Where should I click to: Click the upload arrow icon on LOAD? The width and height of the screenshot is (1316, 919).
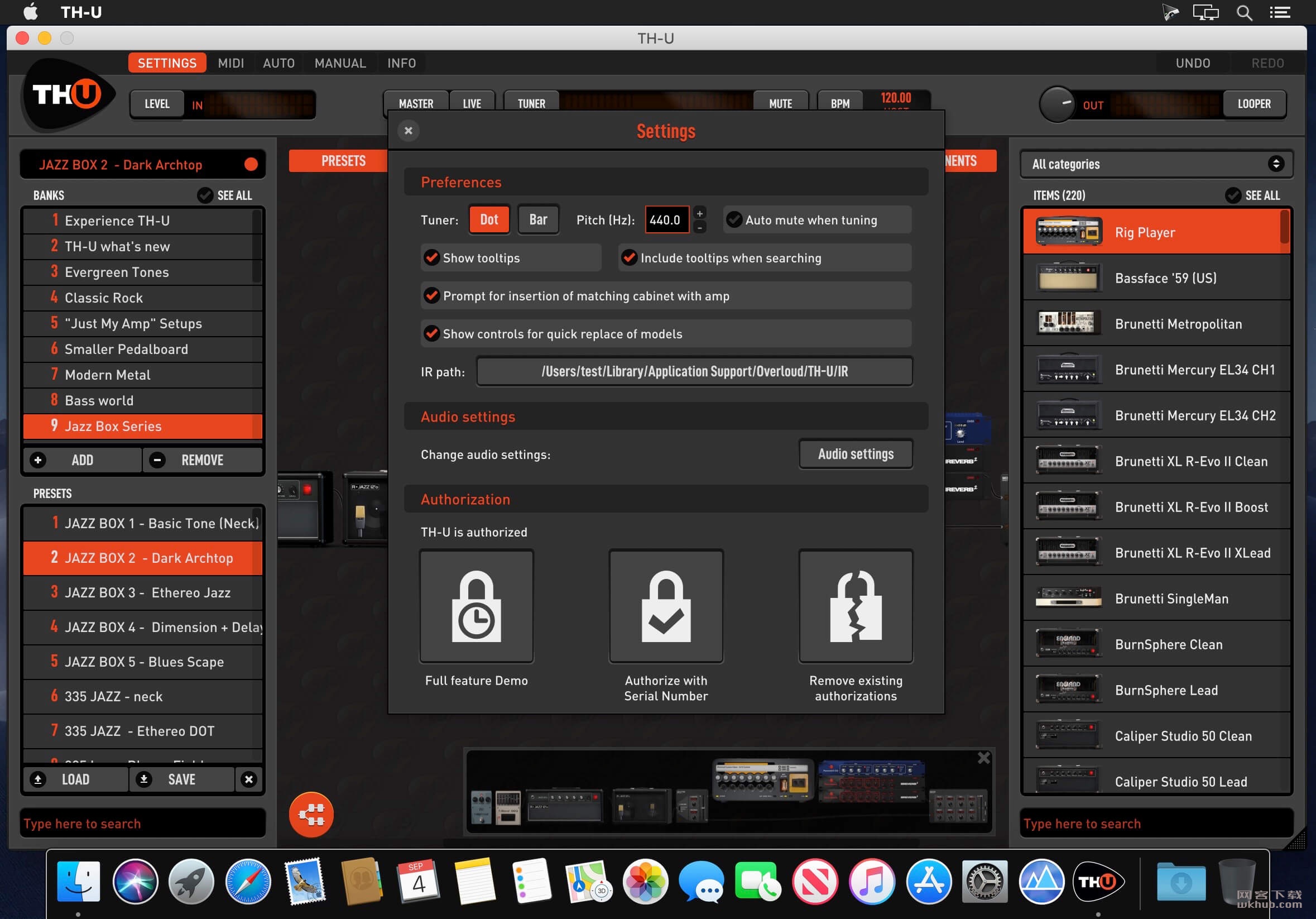pos(39,779)
